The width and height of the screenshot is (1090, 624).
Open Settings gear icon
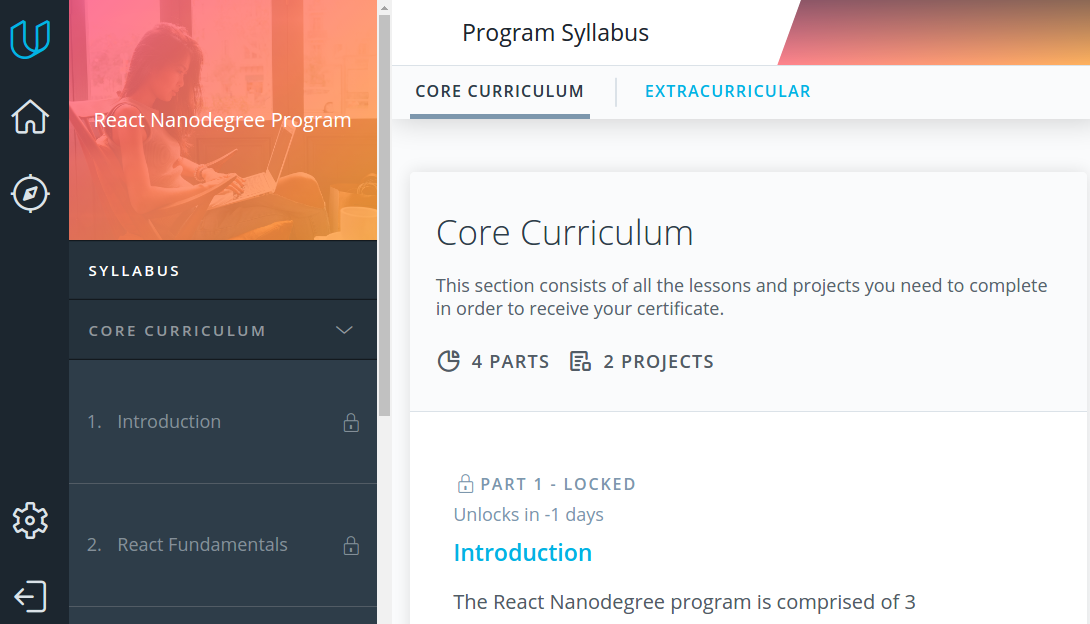point(30,520)
